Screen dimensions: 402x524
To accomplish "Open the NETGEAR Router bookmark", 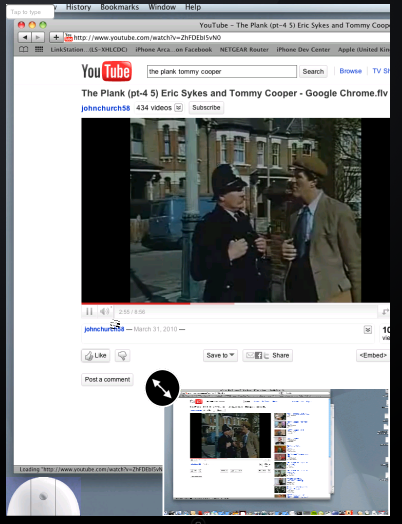I will 244,49.
